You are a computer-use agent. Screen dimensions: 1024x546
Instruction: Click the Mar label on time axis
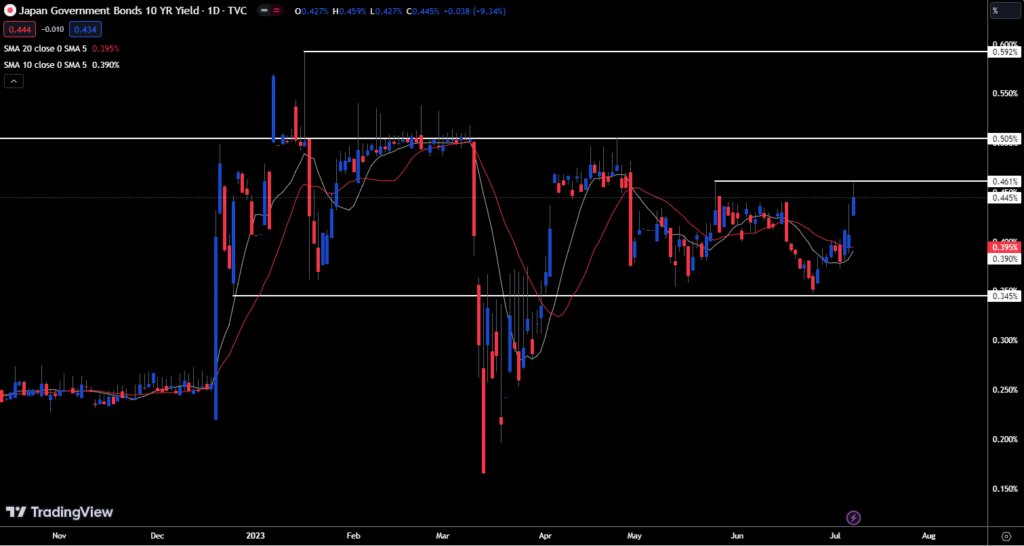click(442, 535)
